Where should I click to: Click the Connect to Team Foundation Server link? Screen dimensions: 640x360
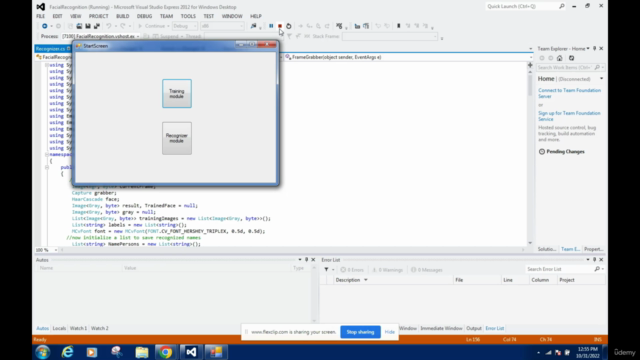[x=569, y=93]
